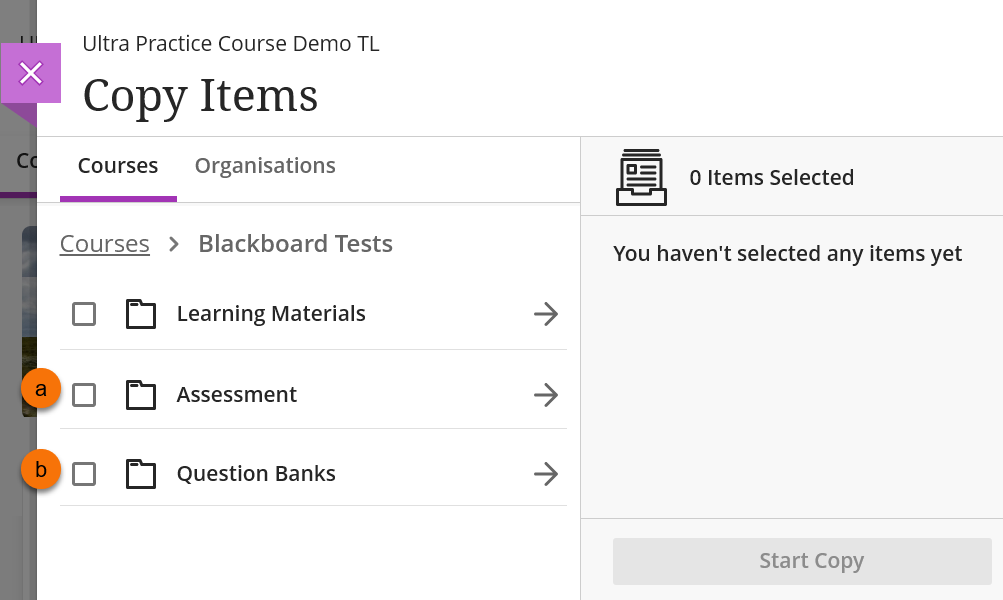
Task: Expand Question Banks using the arrow
Action: (x=545, y=474)
